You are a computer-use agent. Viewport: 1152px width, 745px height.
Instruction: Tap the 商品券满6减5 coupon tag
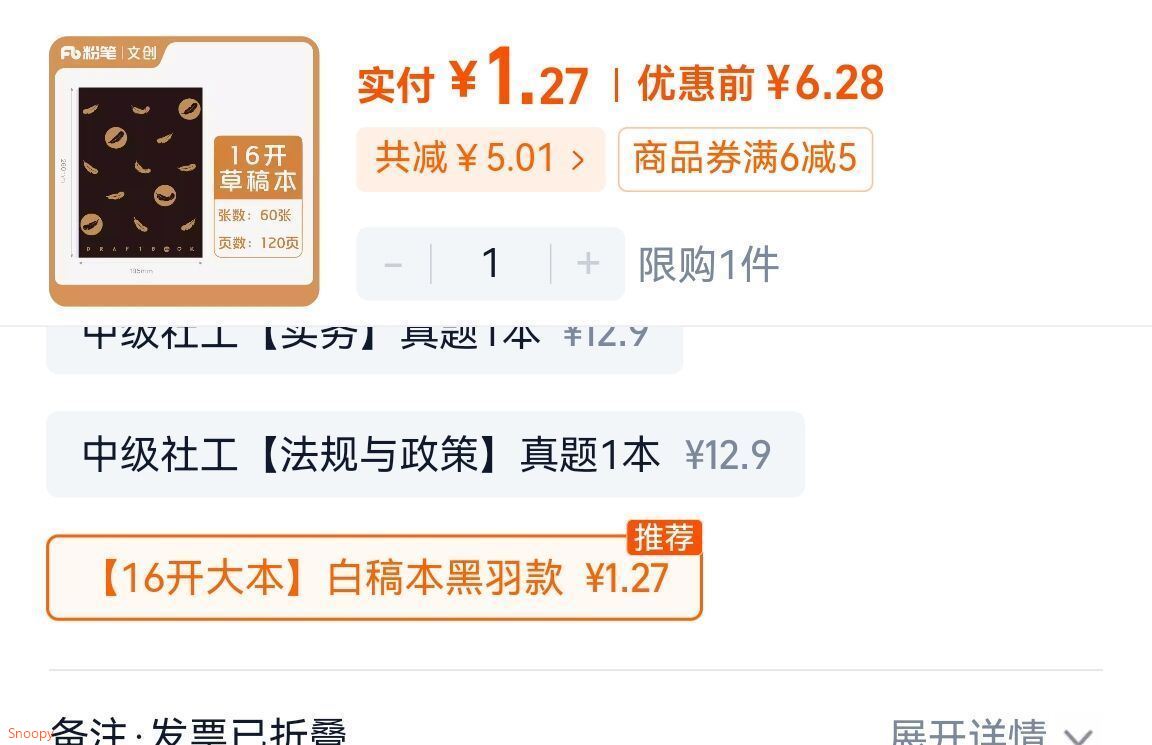pyautogui.click(x=745, y=159)
